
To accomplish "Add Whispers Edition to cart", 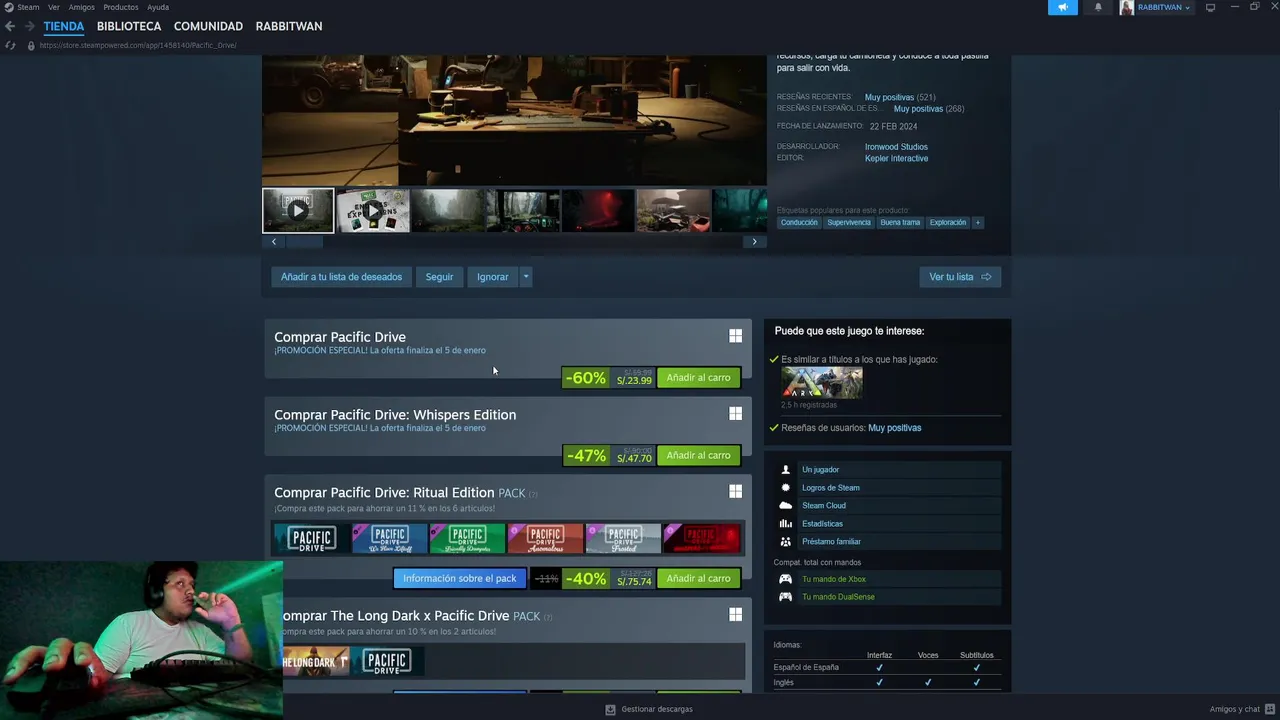I will 698,456.
